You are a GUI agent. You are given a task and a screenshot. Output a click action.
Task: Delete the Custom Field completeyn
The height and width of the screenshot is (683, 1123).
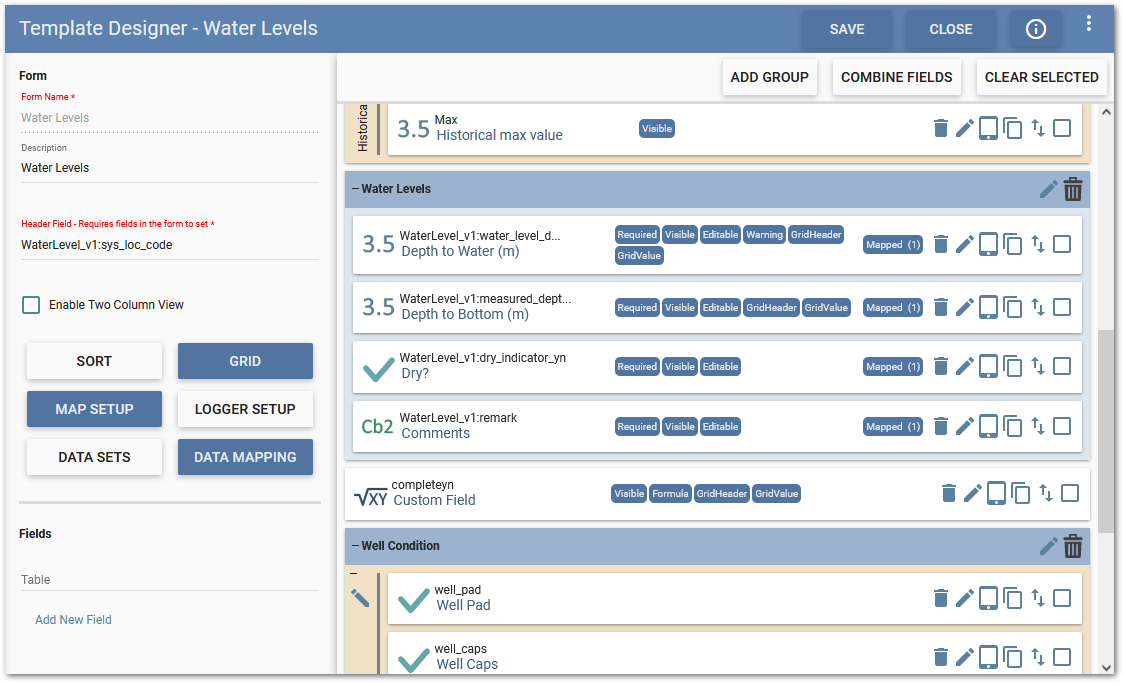point(949,493)
